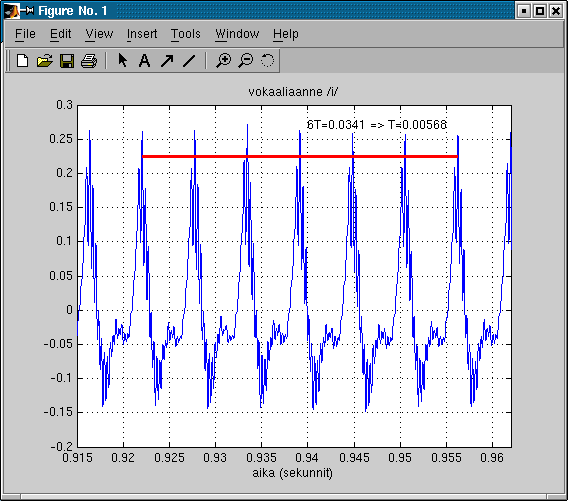Open the File menu
The image size is (568, 501).
(x=25, y=34)
